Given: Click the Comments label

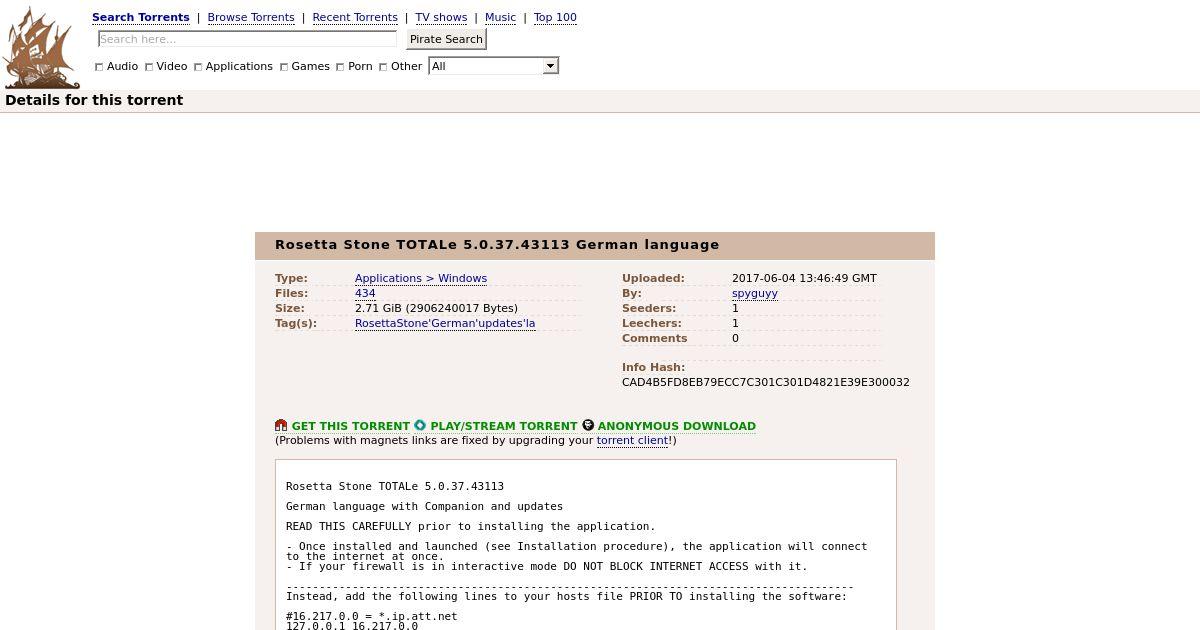Looking at the screenshot, I should click(655, 338).
